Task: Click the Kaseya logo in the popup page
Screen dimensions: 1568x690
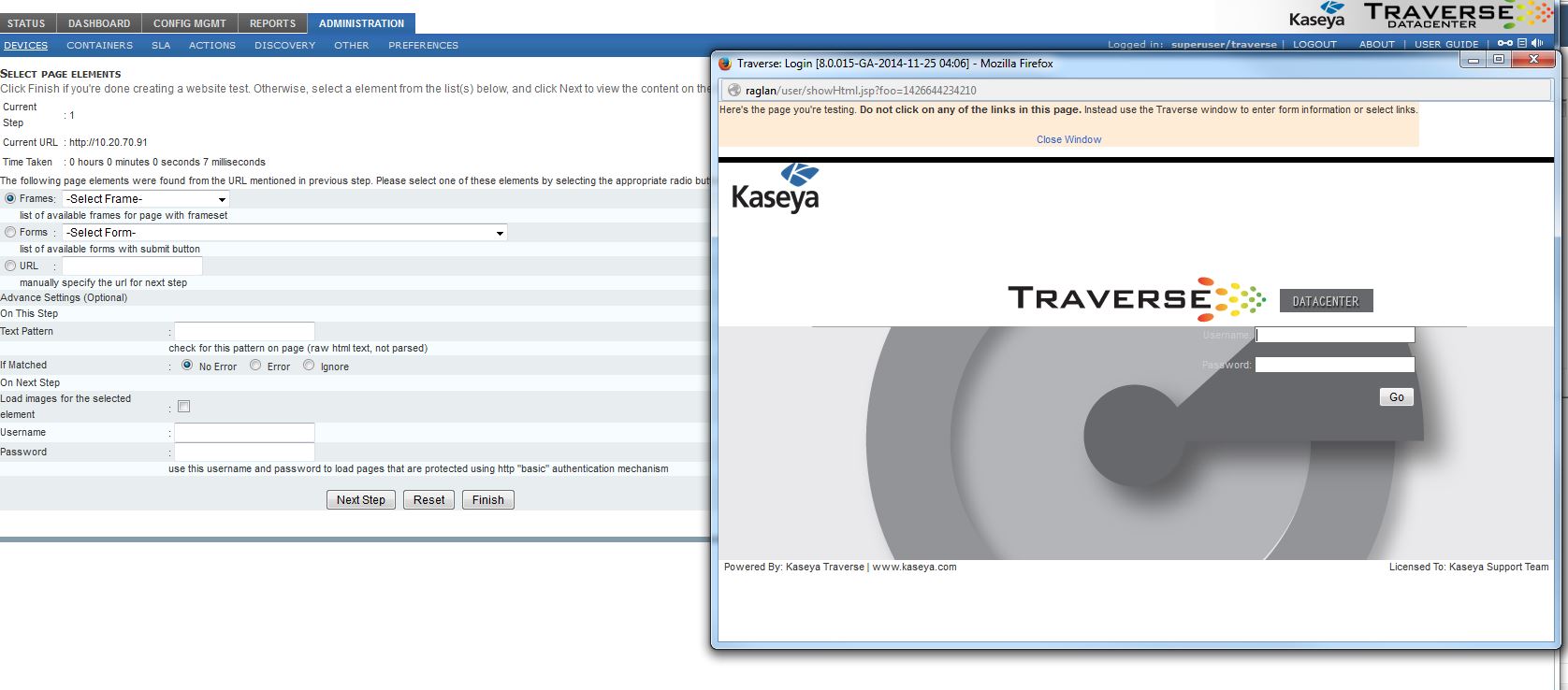Action: (x=775, y=188)
